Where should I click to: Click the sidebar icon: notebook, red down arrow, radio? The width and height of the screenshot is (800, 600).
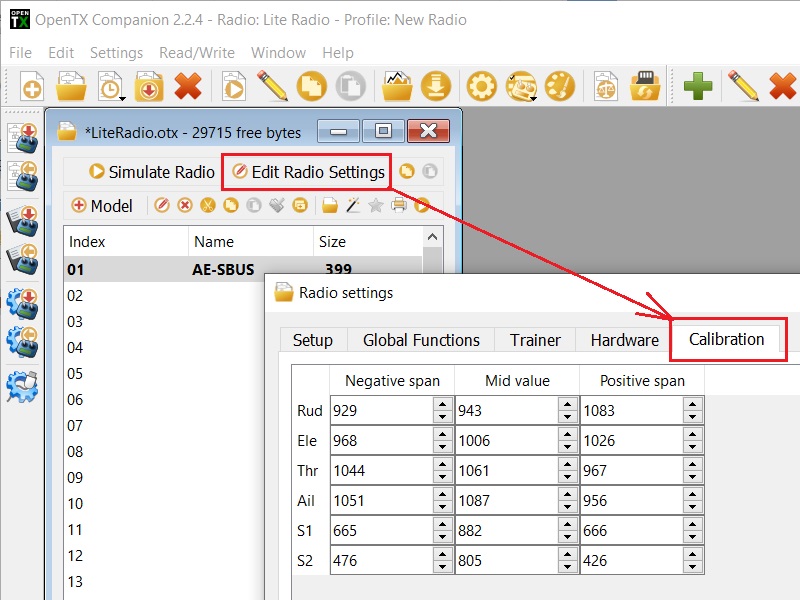[23, 221]
